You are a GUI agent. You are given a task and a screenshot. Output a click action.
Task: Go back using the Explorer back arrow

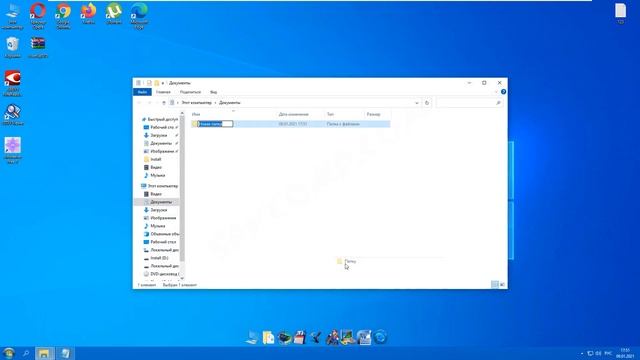click(140, 103)
